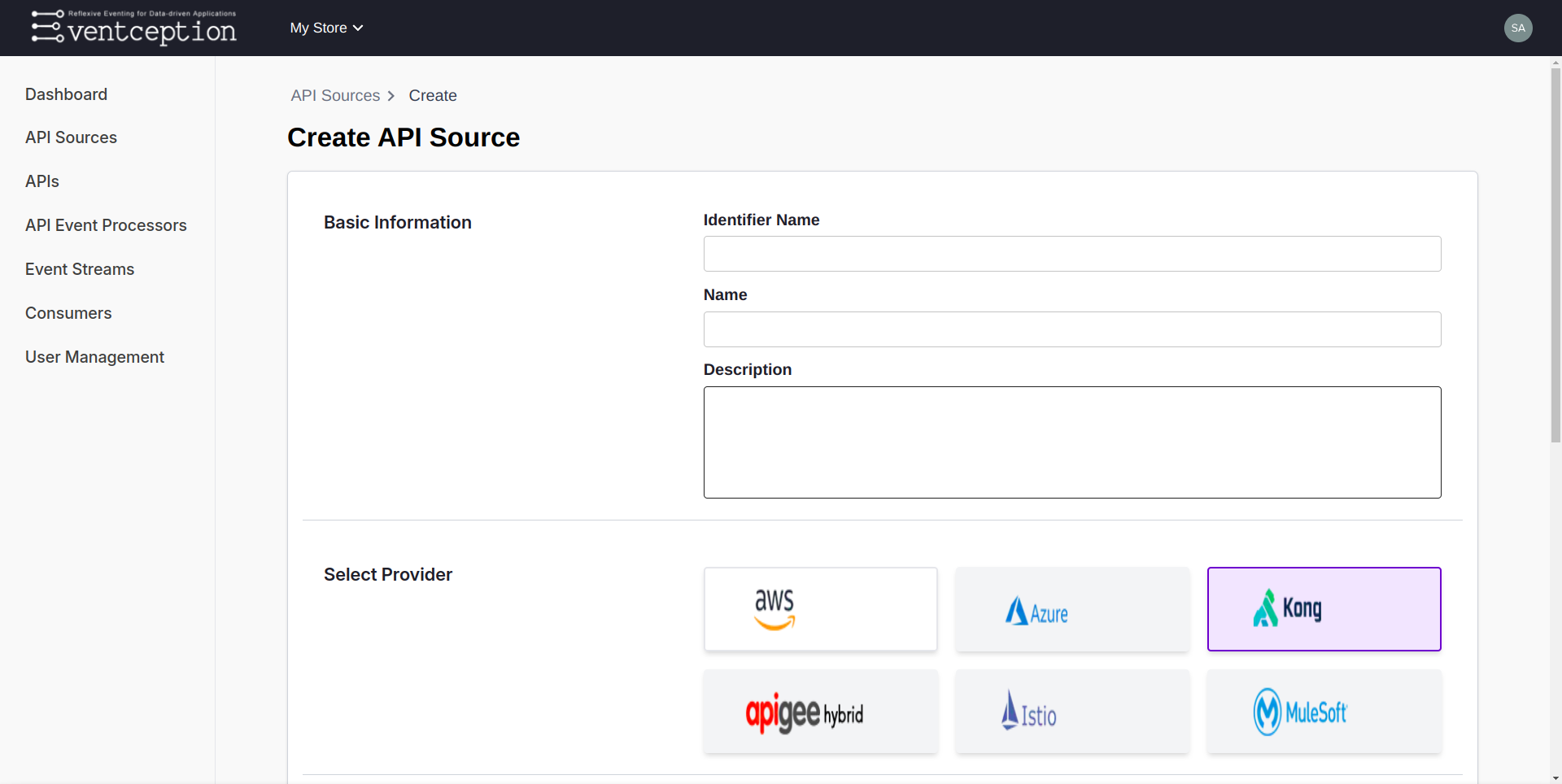Go to Dashboard in the sidebar
Viewport: 1562px width, 784px height.
(x=66, y=94)
